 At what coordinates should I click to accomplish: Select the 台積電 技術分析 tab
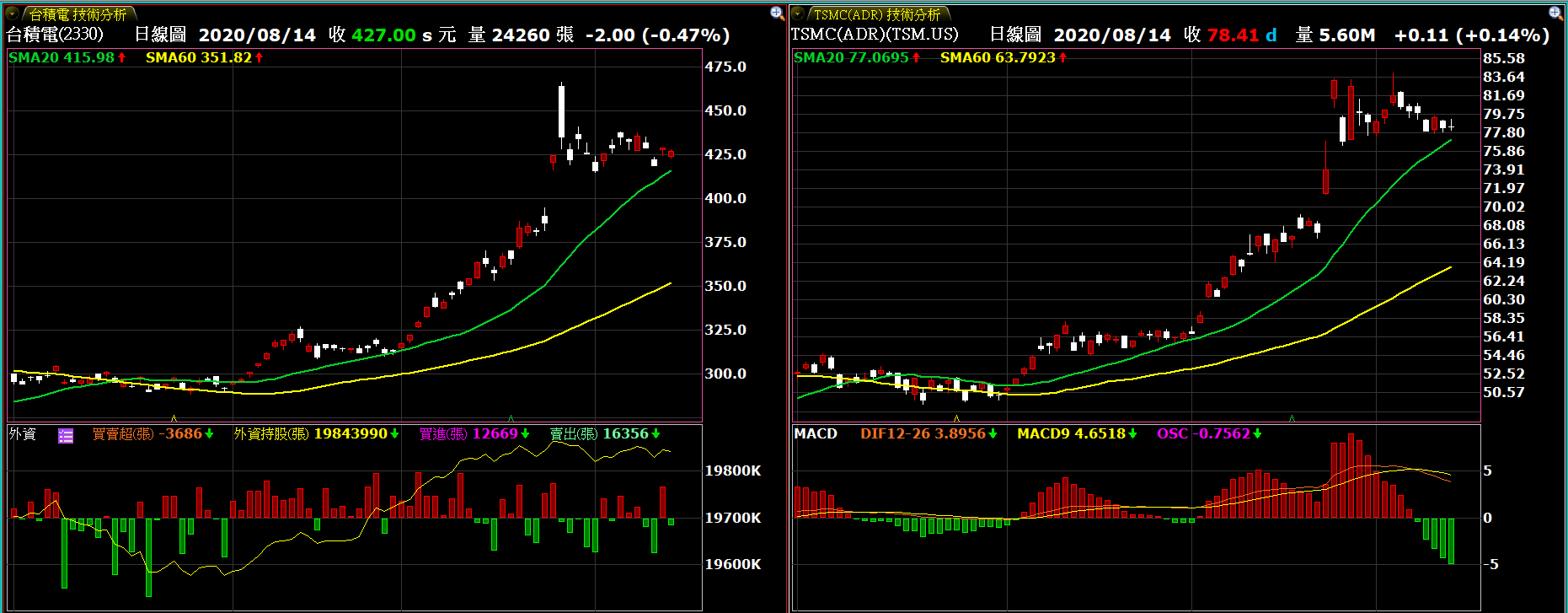[x=78, y=14]
